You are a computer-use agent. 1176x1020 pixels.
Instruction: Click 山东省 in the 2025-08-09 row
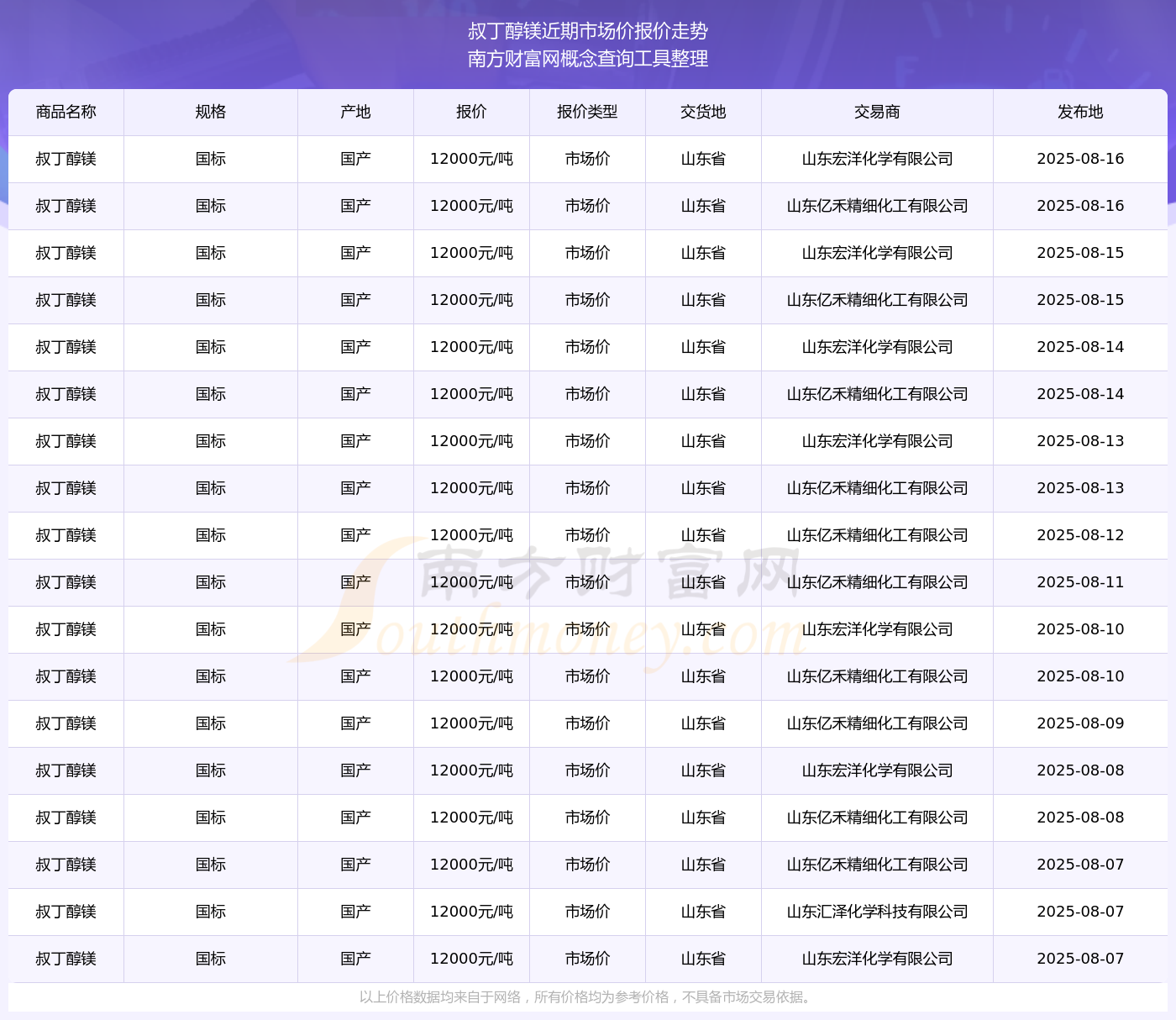703,723
